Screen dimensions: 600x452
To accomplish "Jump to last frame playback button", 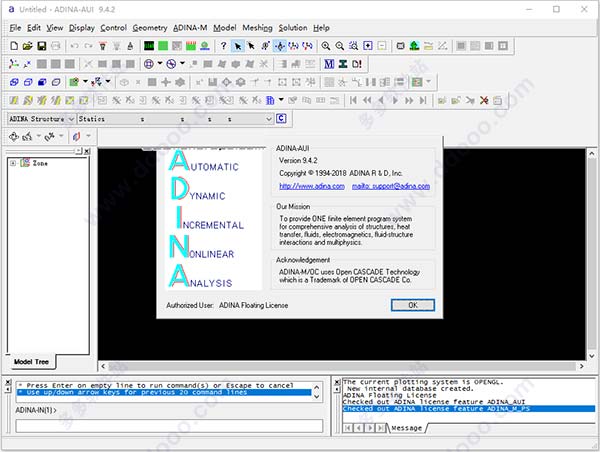I will [423, 100].
